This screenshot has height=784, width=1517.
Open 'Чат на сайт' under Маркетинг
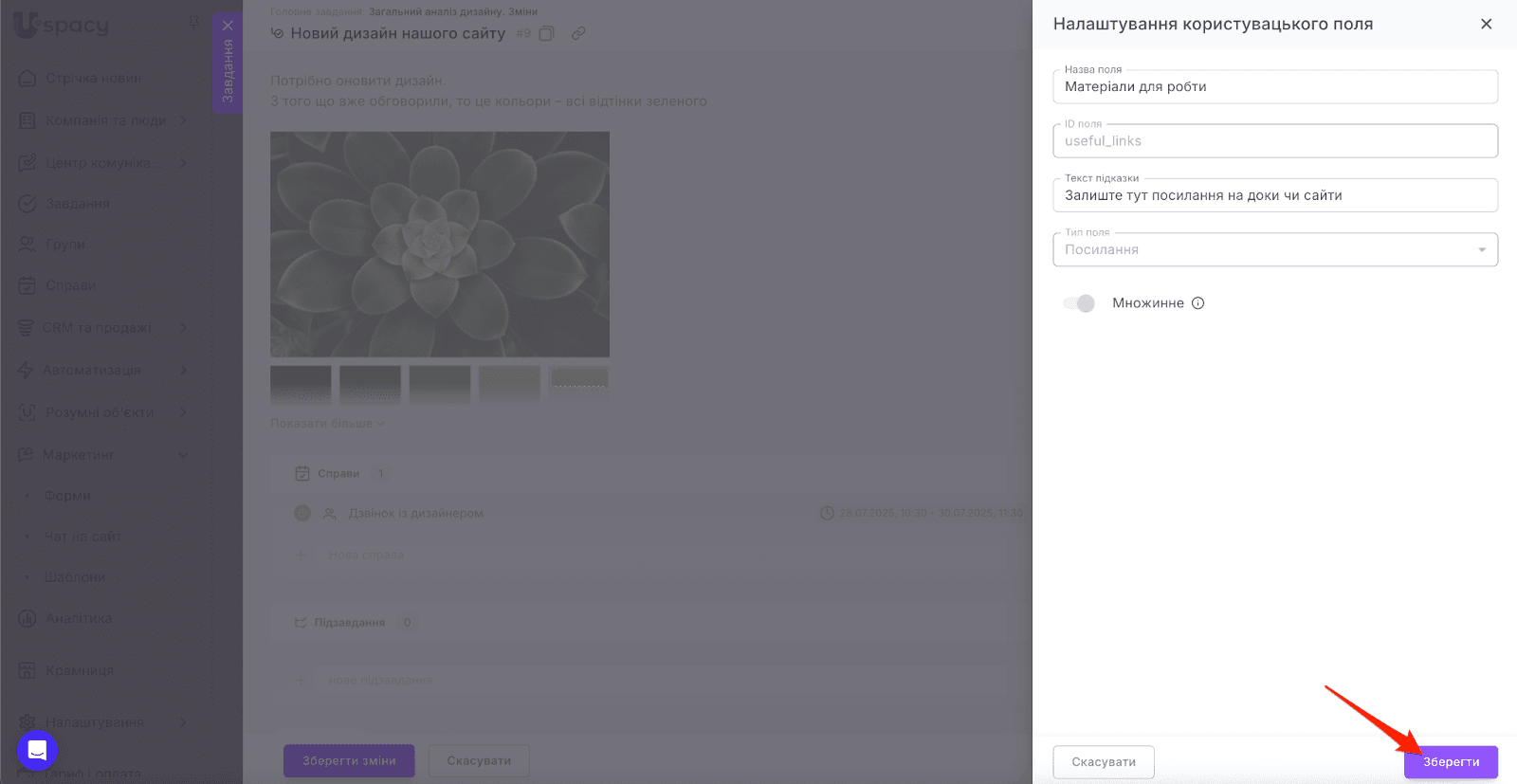[82, 537]
